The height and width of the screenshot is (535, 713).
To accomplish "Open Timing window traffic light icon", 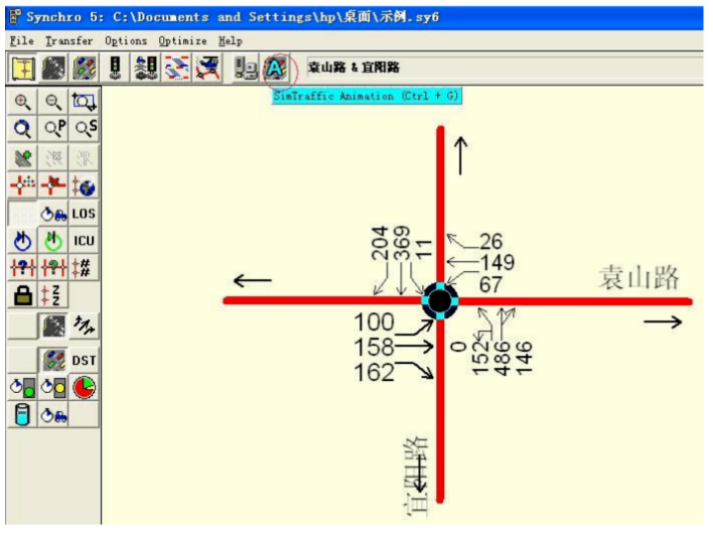I will 115,69.
